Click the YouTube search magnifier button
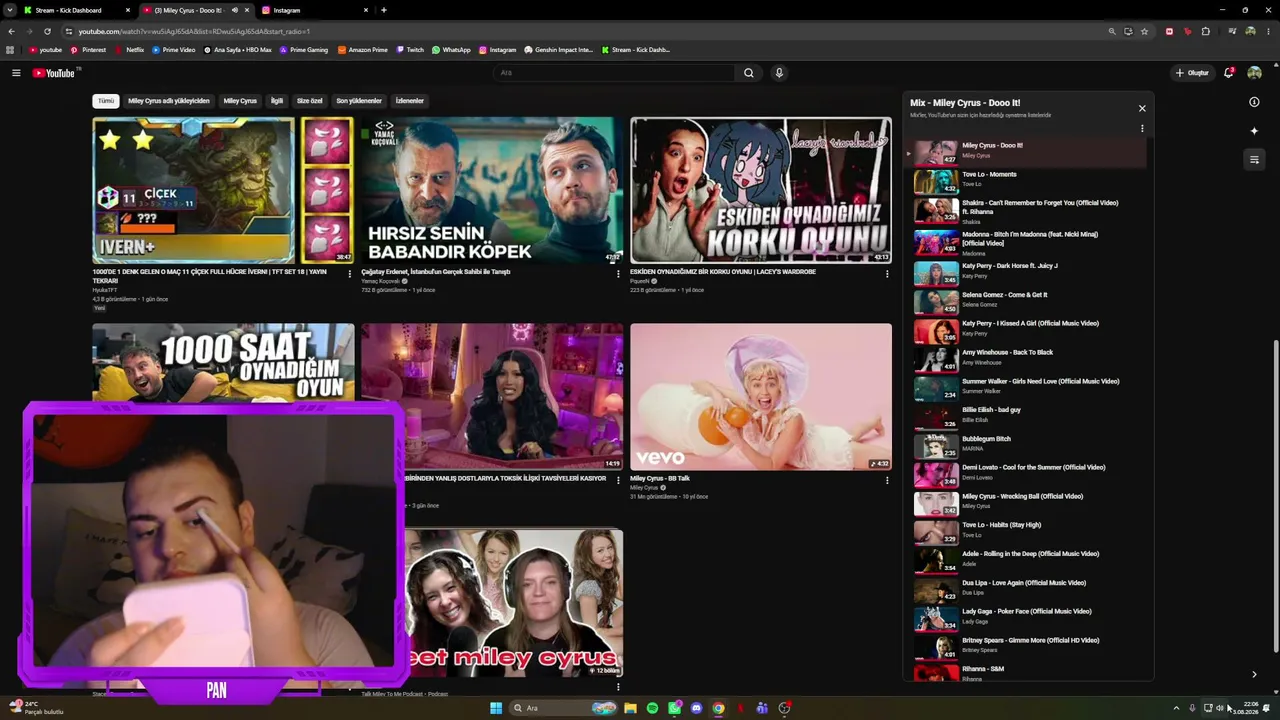1280x720 pixels. tap(748, 73)
